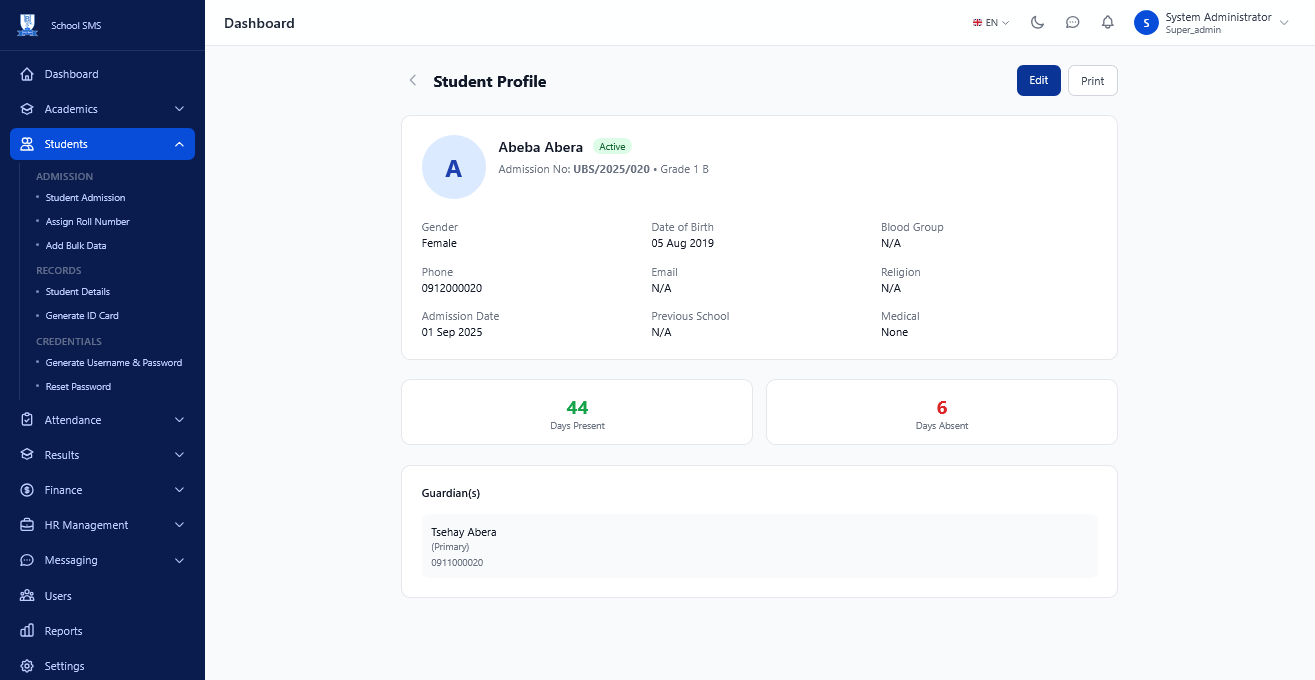
Task: Click the HR Management briefcase icon
Action: point(27,525)
